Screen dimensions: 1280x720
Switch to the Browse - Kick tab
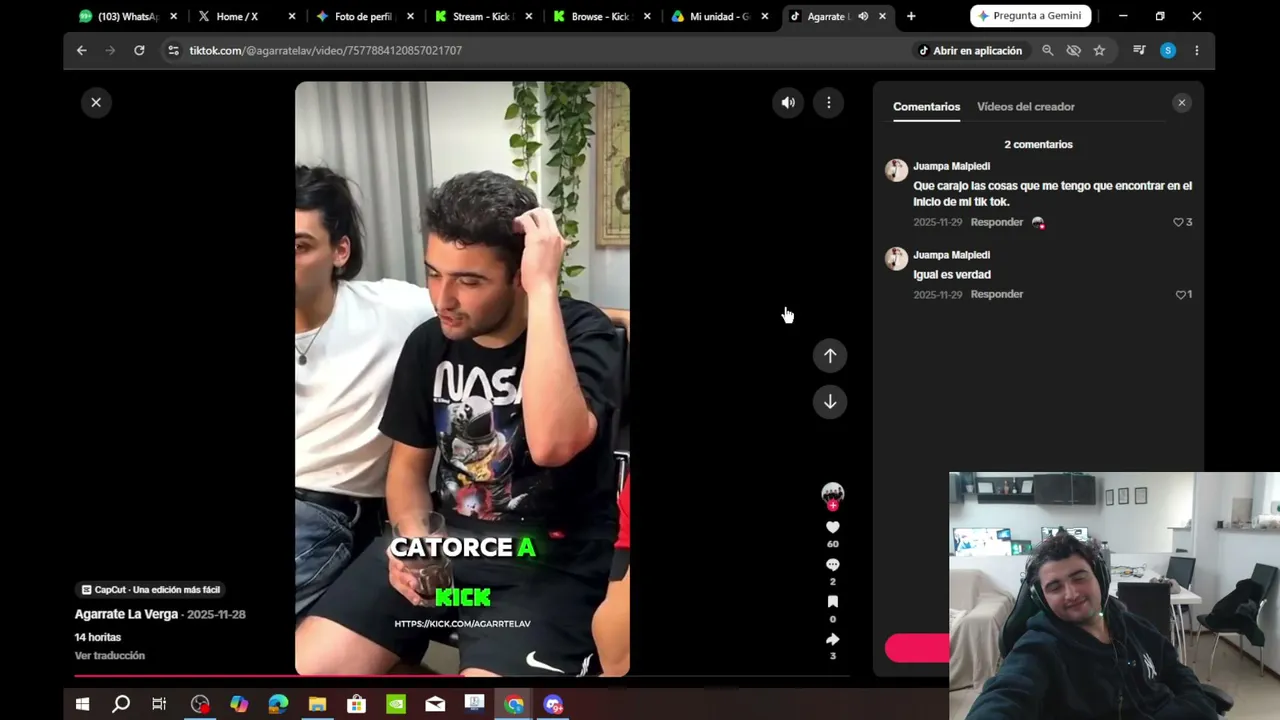click(x=600, y=16)
